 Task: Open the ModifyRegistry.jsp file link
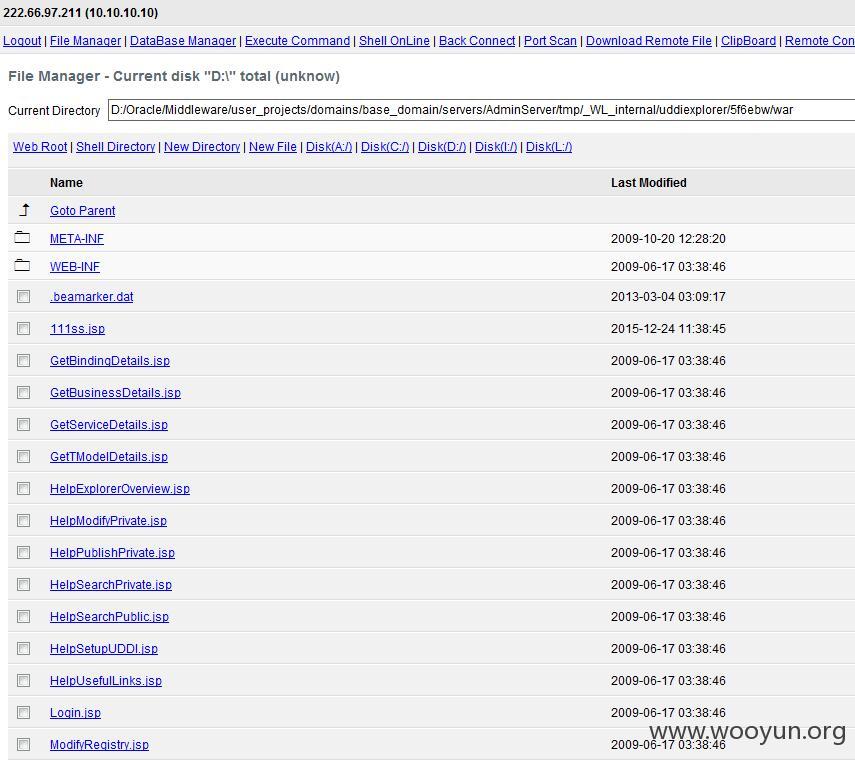99,745
